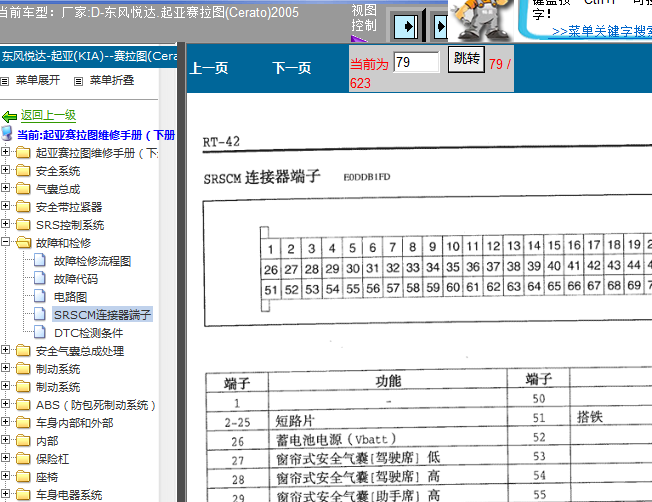Click the RT-42 page label
652x502 pixels.
pyautogui.click(x=221, y=142)
